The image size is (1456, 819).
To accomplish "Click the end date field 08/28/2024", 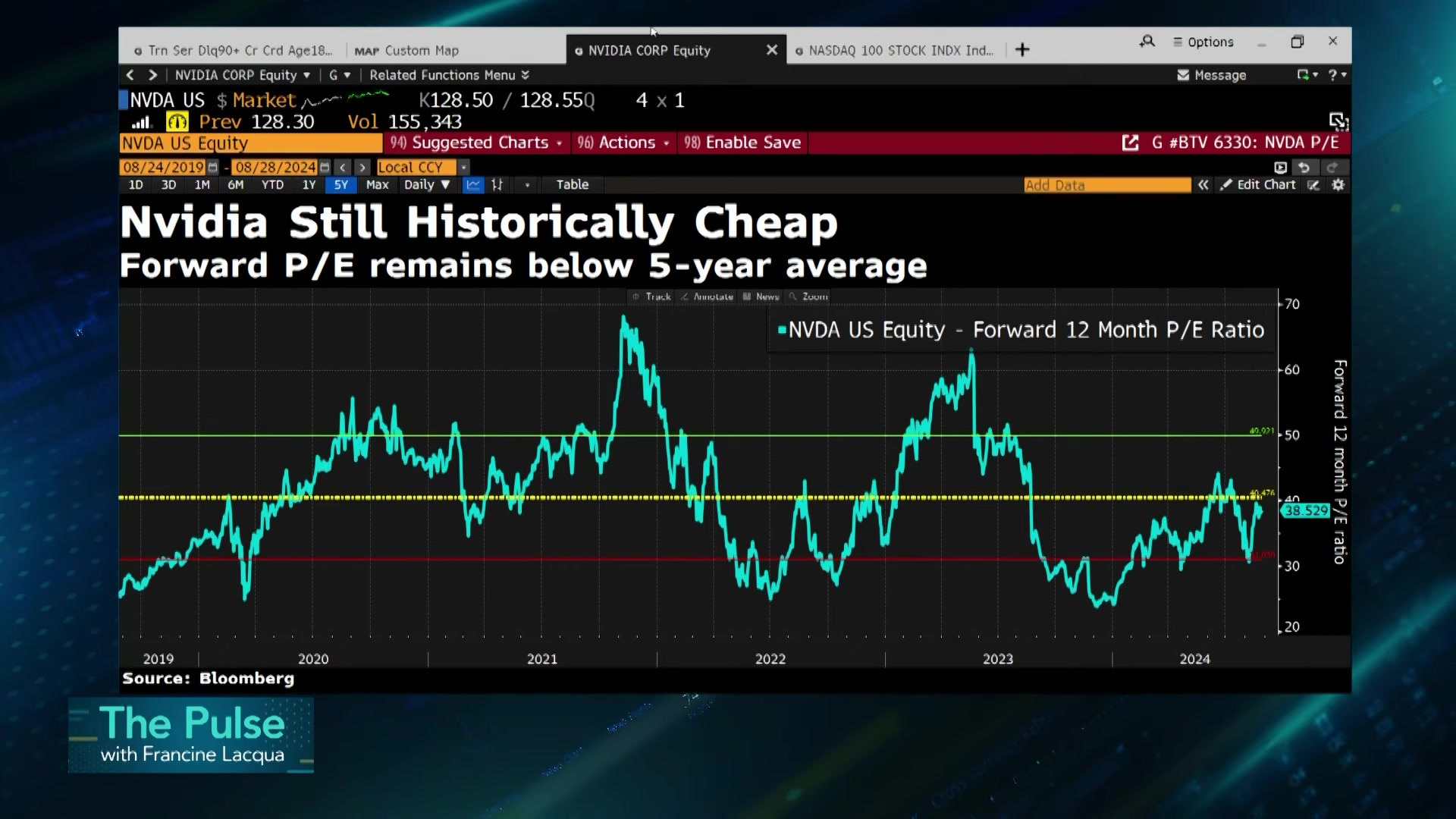I will coord(275,168).
